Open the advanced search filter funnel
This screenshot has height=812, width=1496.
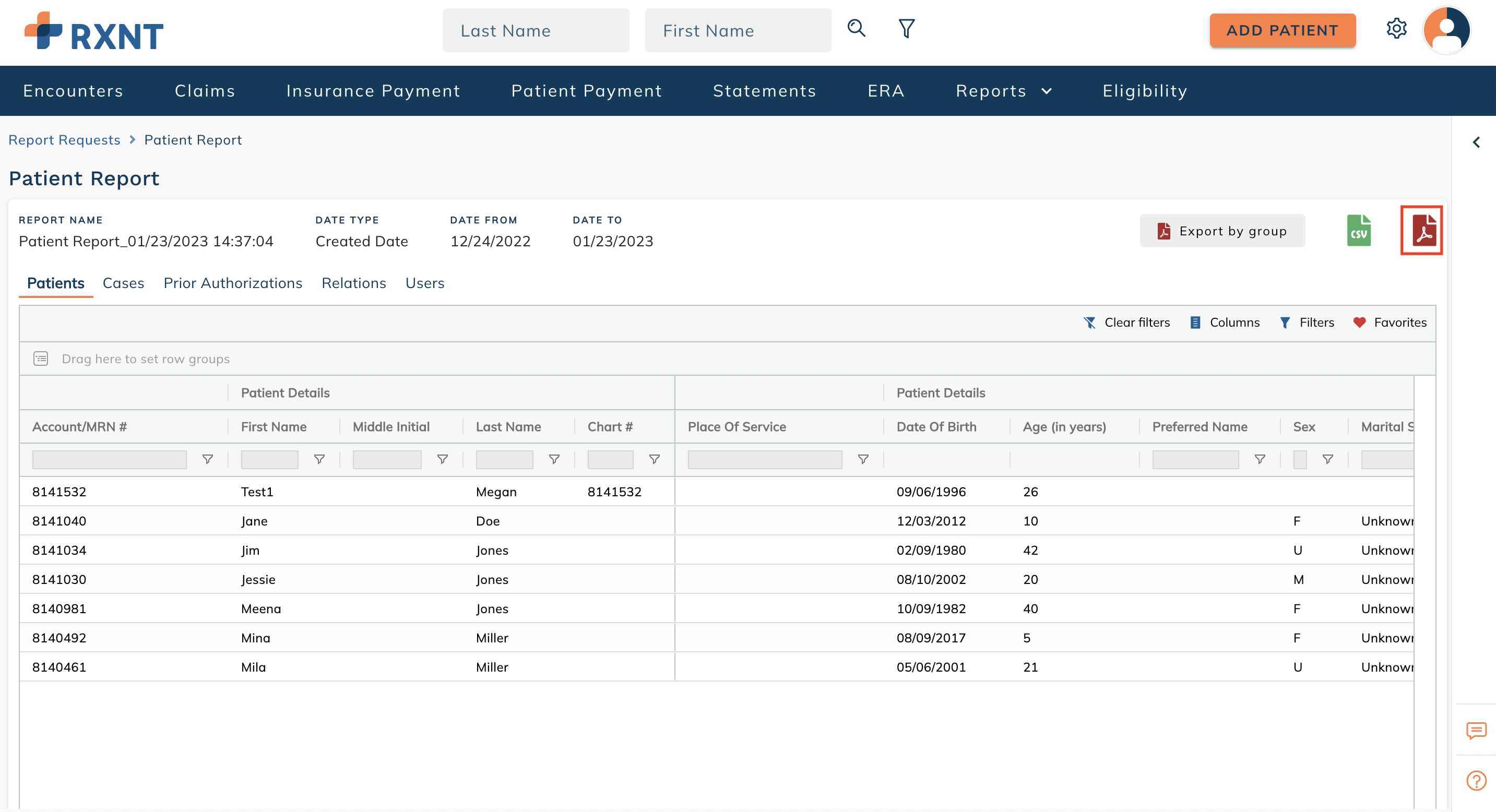906,28
